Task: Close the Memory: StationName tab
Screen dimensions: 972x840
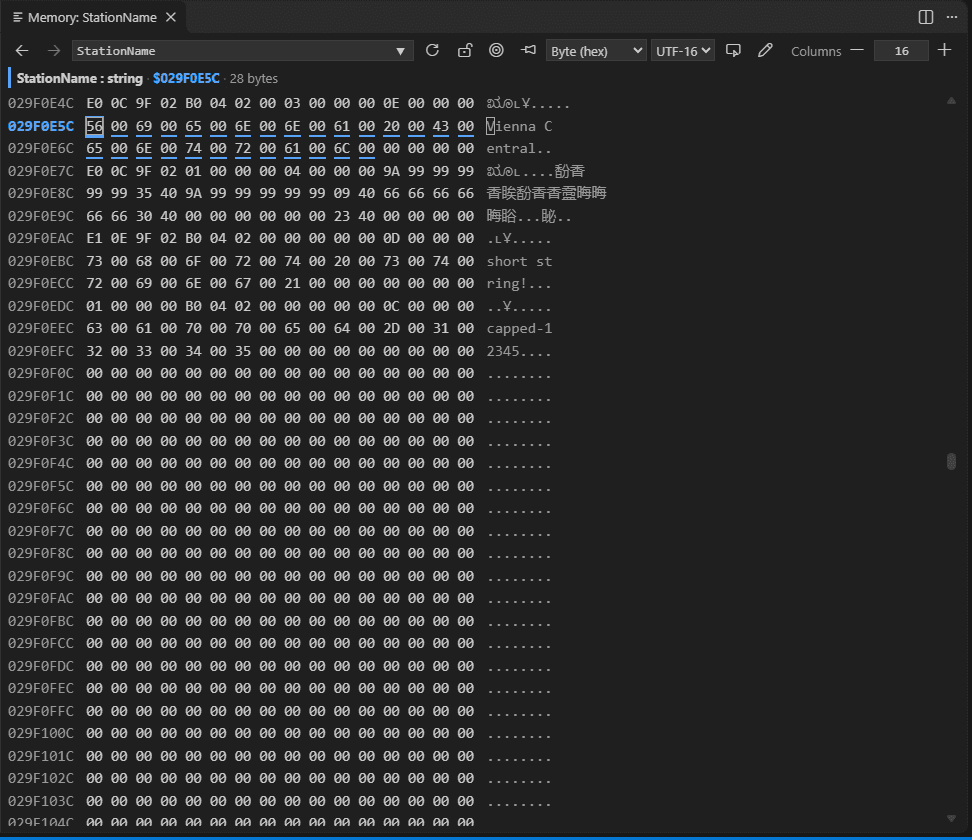Action: click(171, 17)
